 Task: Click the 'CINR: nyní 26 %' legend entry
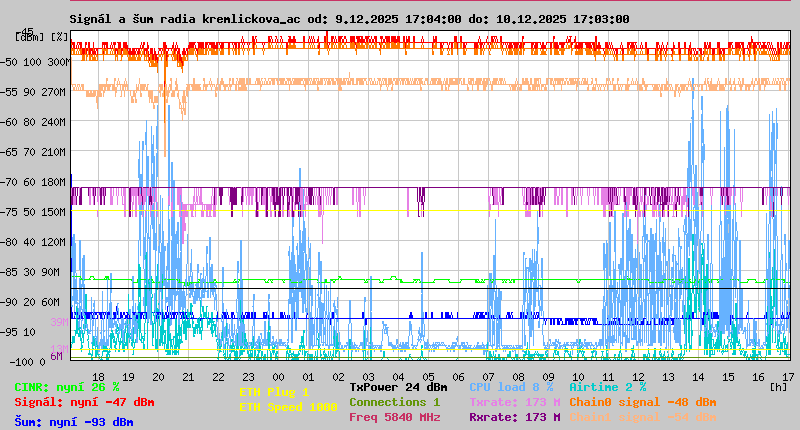67,387
